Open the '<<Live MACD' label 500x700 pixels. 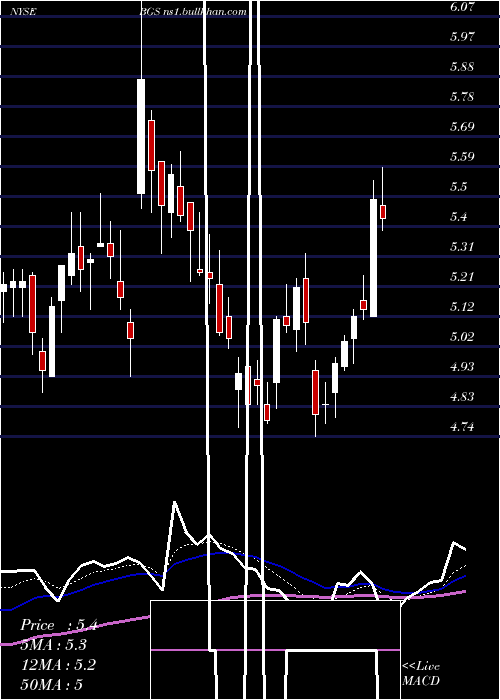click(421, 673)
